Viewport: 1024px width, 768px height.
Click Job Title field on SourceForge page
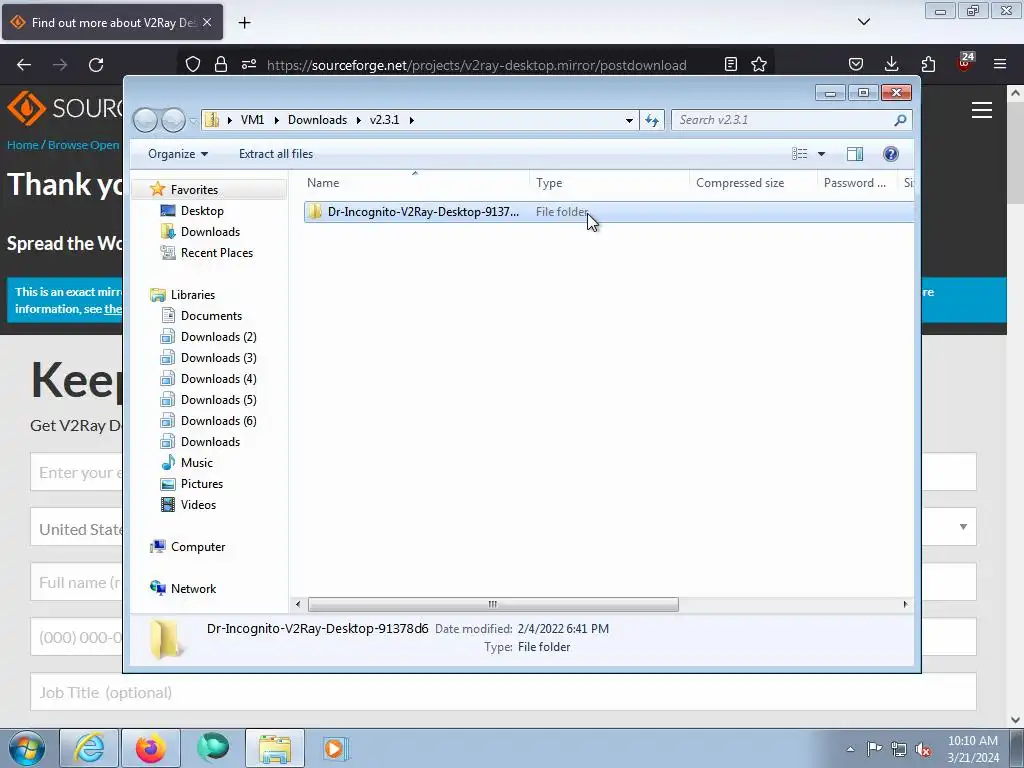coord(503,692)
